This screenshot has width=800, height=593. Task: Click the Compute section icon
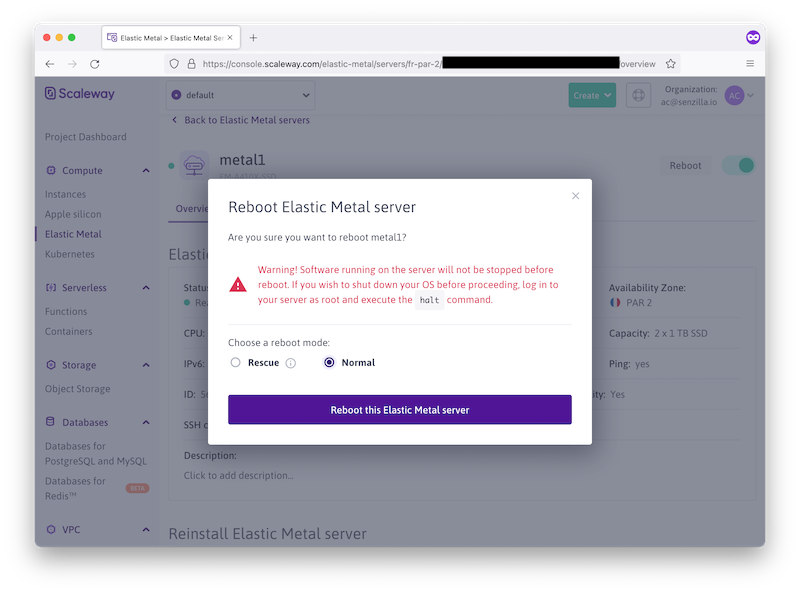51,170
